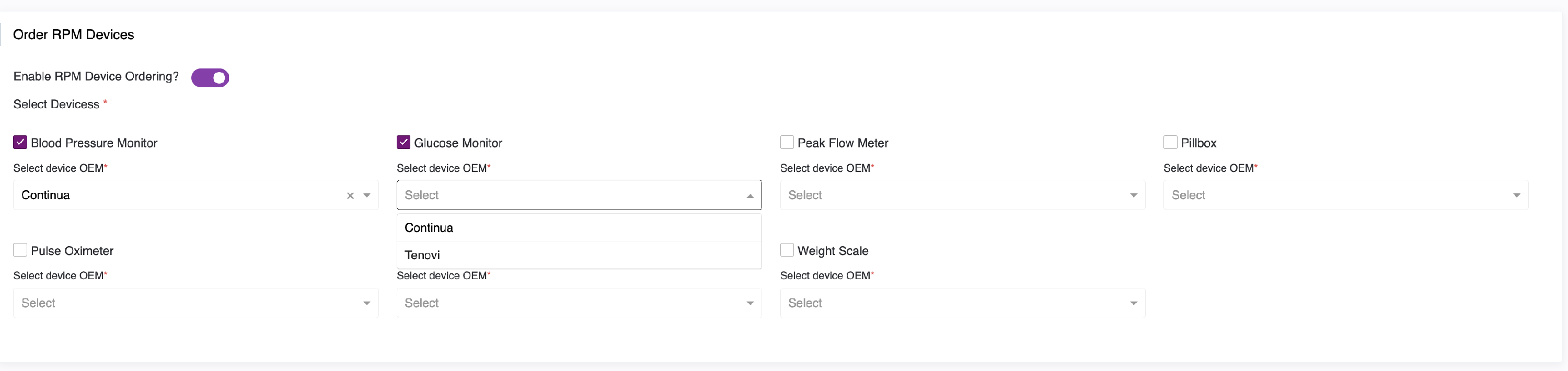Viewport: 1568px width, 371px height.
Task: Open the Peak Flow Meter OEM select field
Action: click(x=950, y=196)
